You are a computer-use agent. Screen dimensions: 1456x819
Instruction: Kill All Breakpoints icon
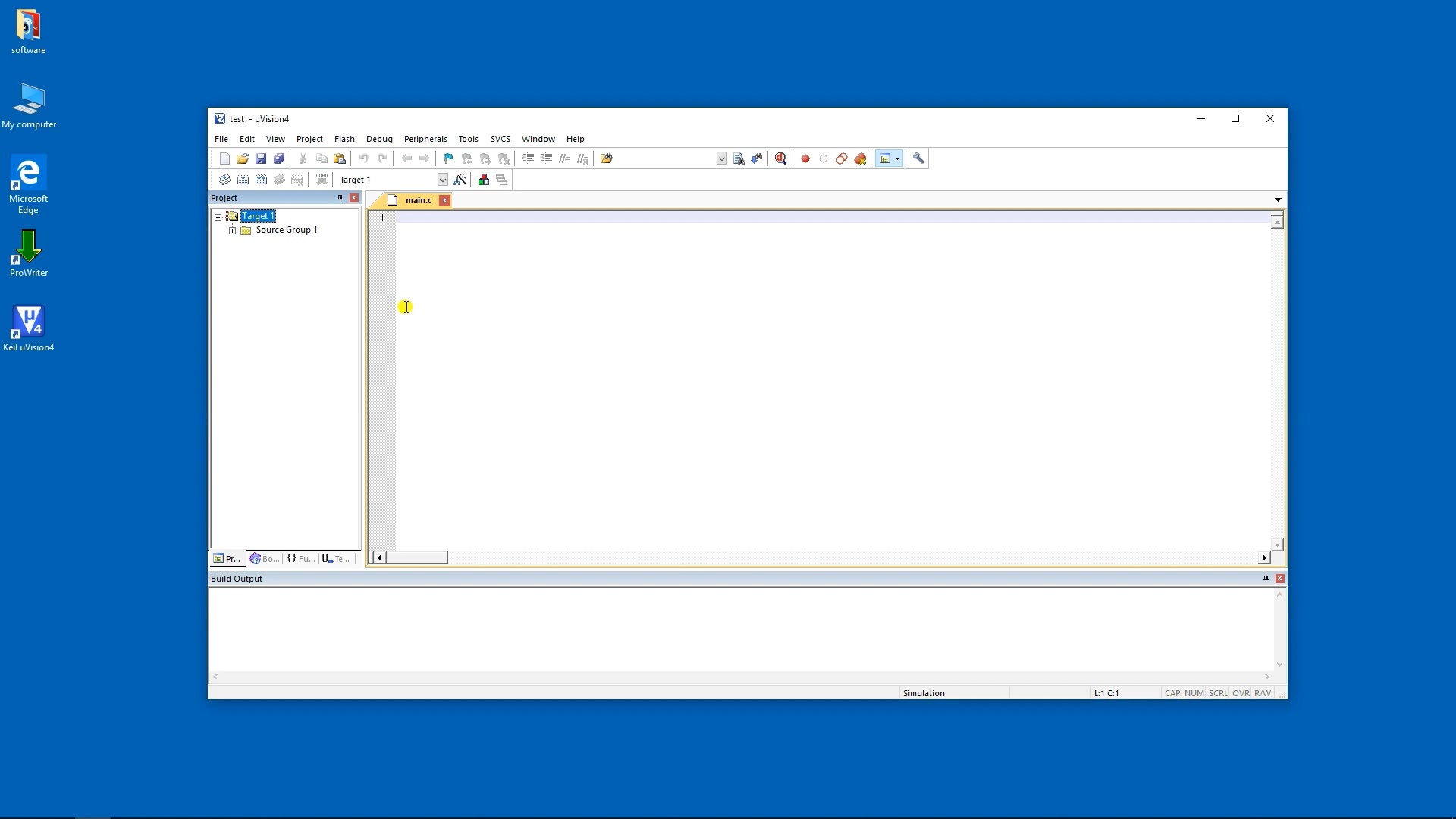pyautogui.click(x=861, y=158)
